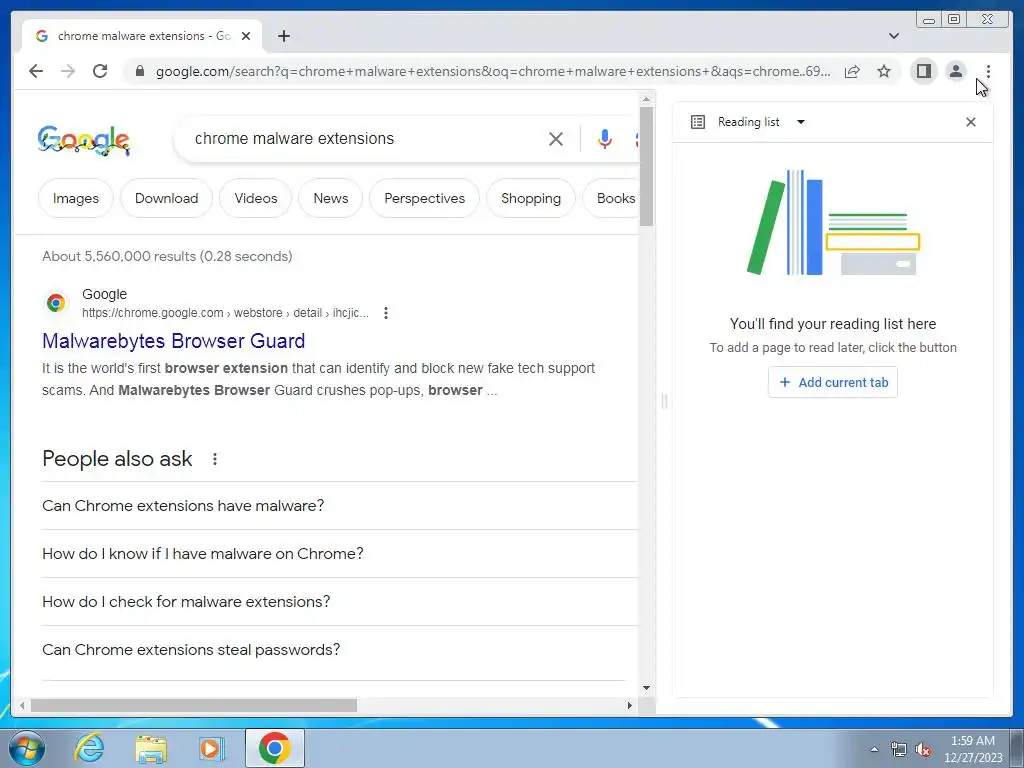Clear the search query with the X

(x=556, y=138)
